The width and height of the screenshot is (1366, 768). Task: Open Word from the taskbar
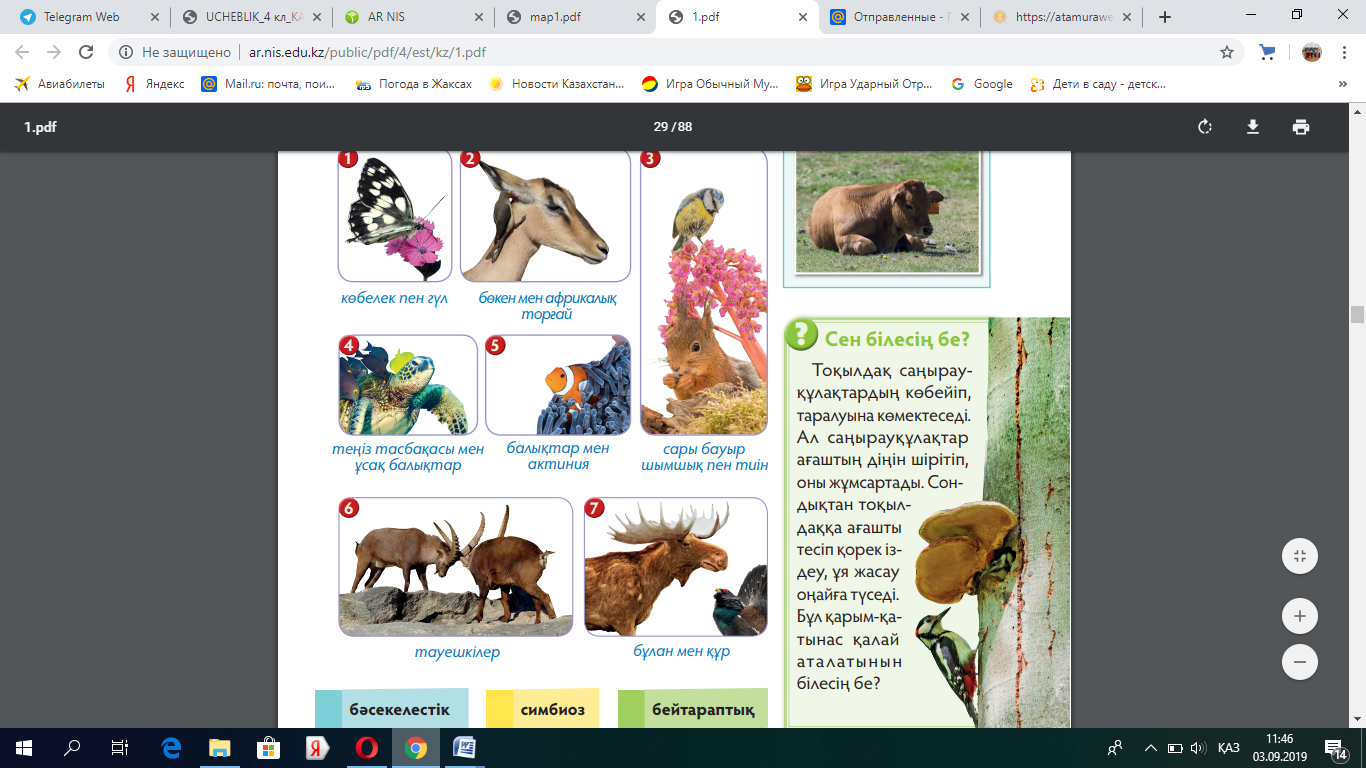click(465, 747)
